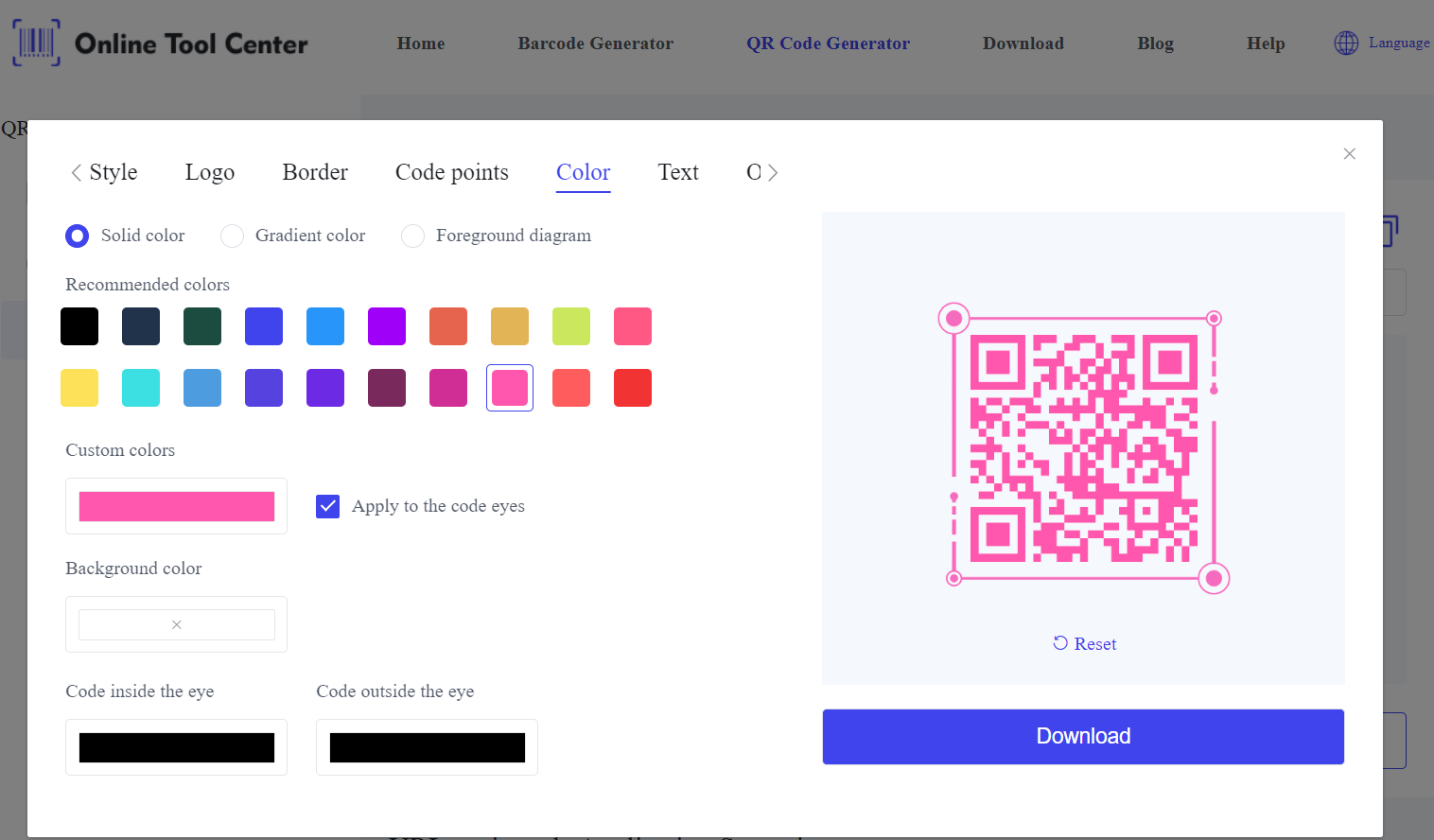The image size is (1434, 840).
Task: Open the Barcode Generator page
Action: [596, 44]
